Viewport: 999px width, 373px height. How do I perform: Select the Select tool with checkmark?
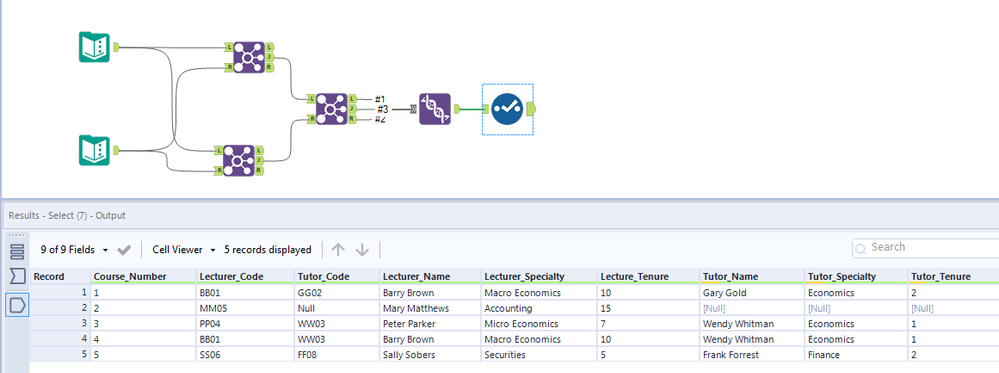pyautogui.click(x=508, y=109)
